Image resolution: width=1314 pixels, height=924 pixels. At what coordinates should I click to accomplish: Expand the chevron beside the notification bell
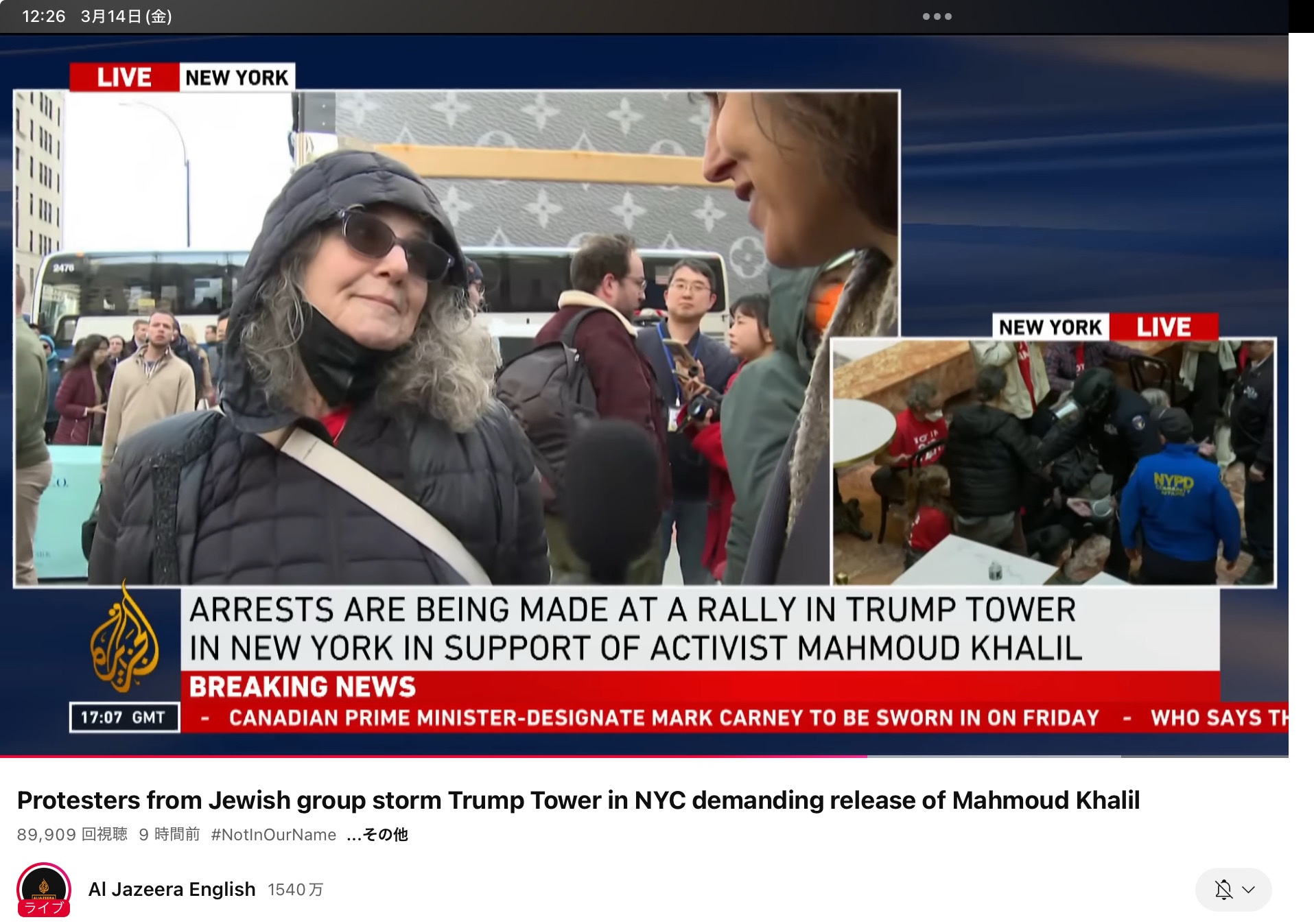point(1249,890)
